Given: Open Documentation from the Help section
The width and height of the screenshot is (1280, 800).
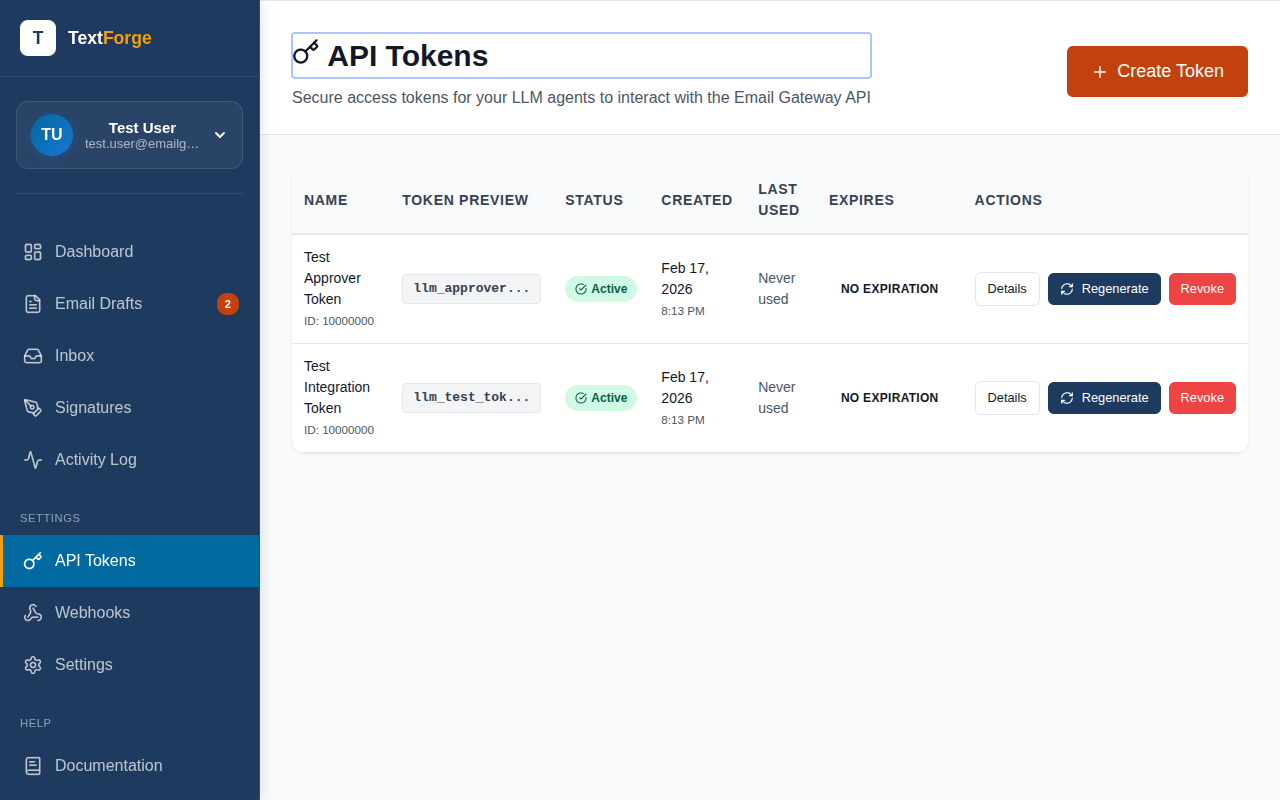Looking at the screenshot, I should (130, 766).
